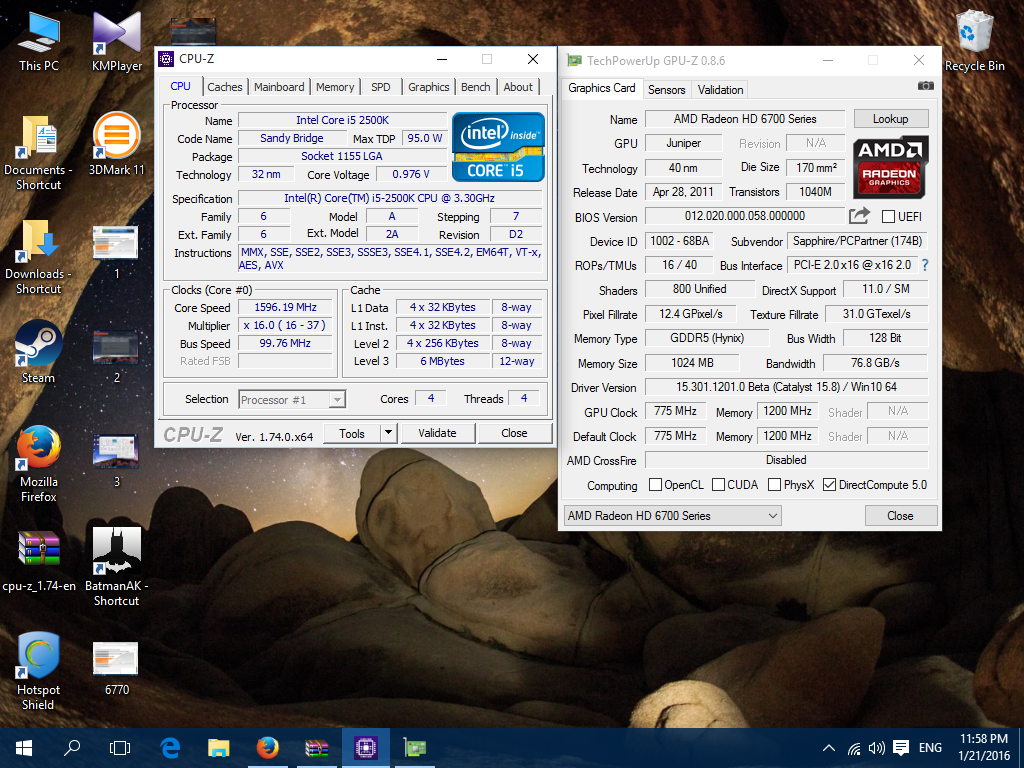This screenshot has width=1024, height=768.
Task: Open the ENG language indicator
Action: (931, 748)
